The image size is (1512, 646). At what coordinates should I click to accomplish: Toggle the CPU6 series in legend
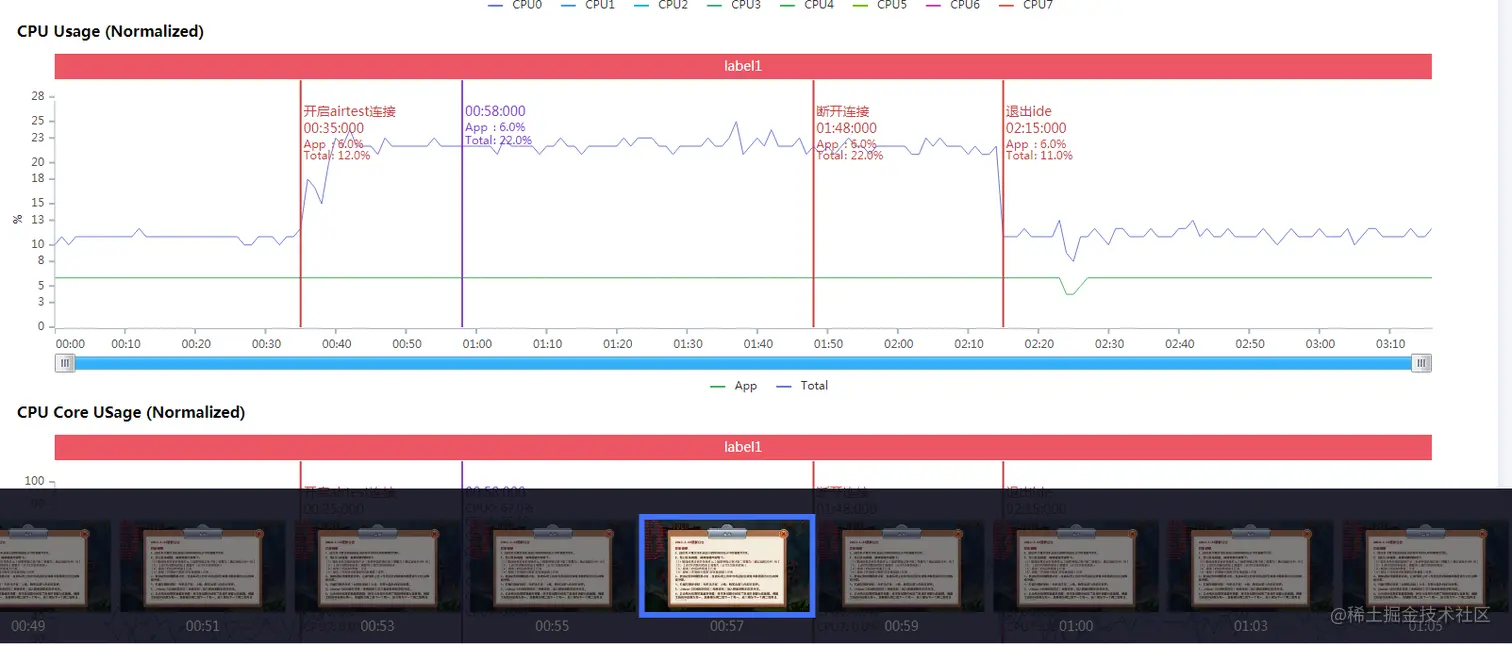pos(952,5)
